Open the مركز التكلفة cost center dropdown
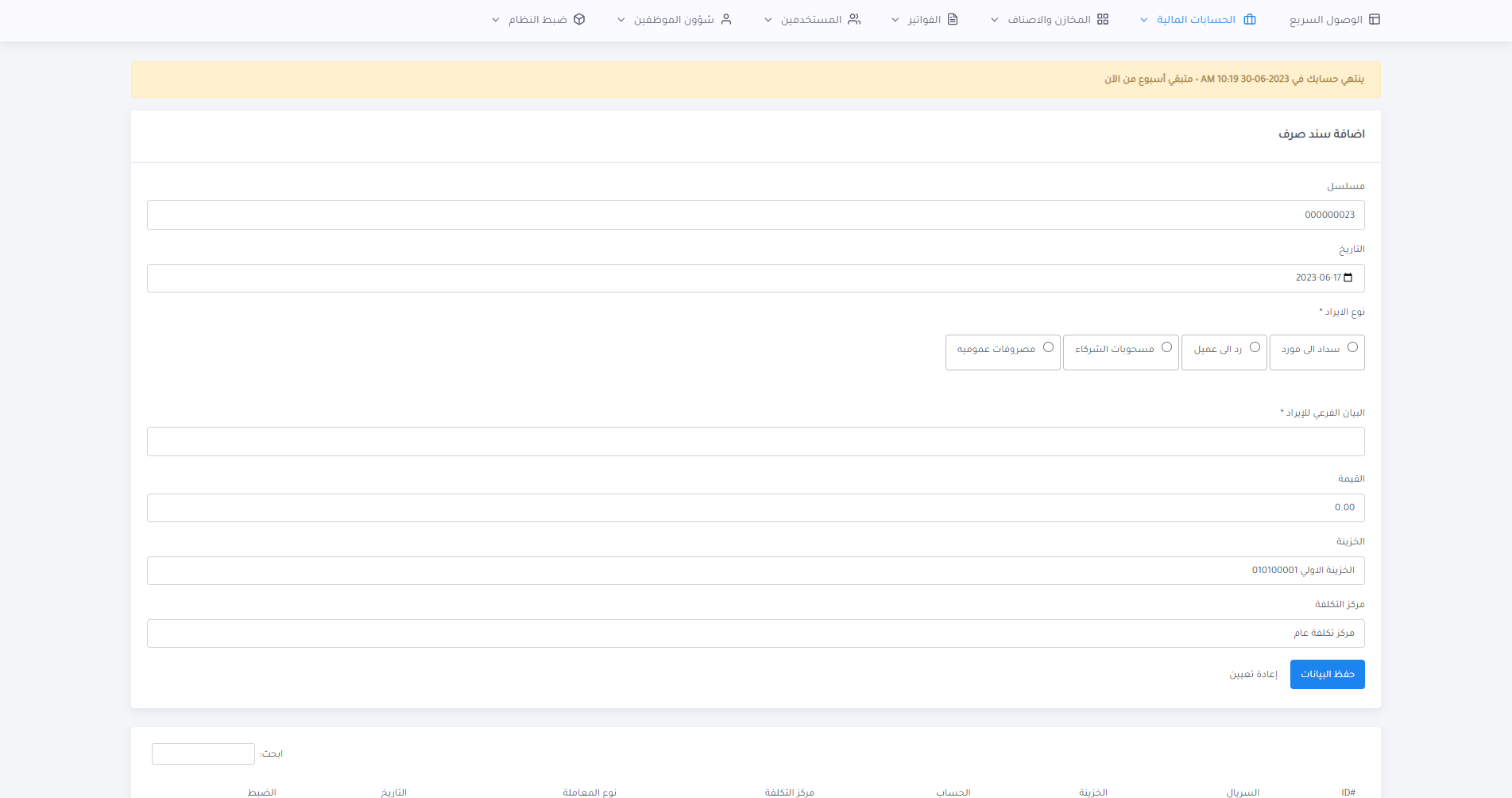 756,633
